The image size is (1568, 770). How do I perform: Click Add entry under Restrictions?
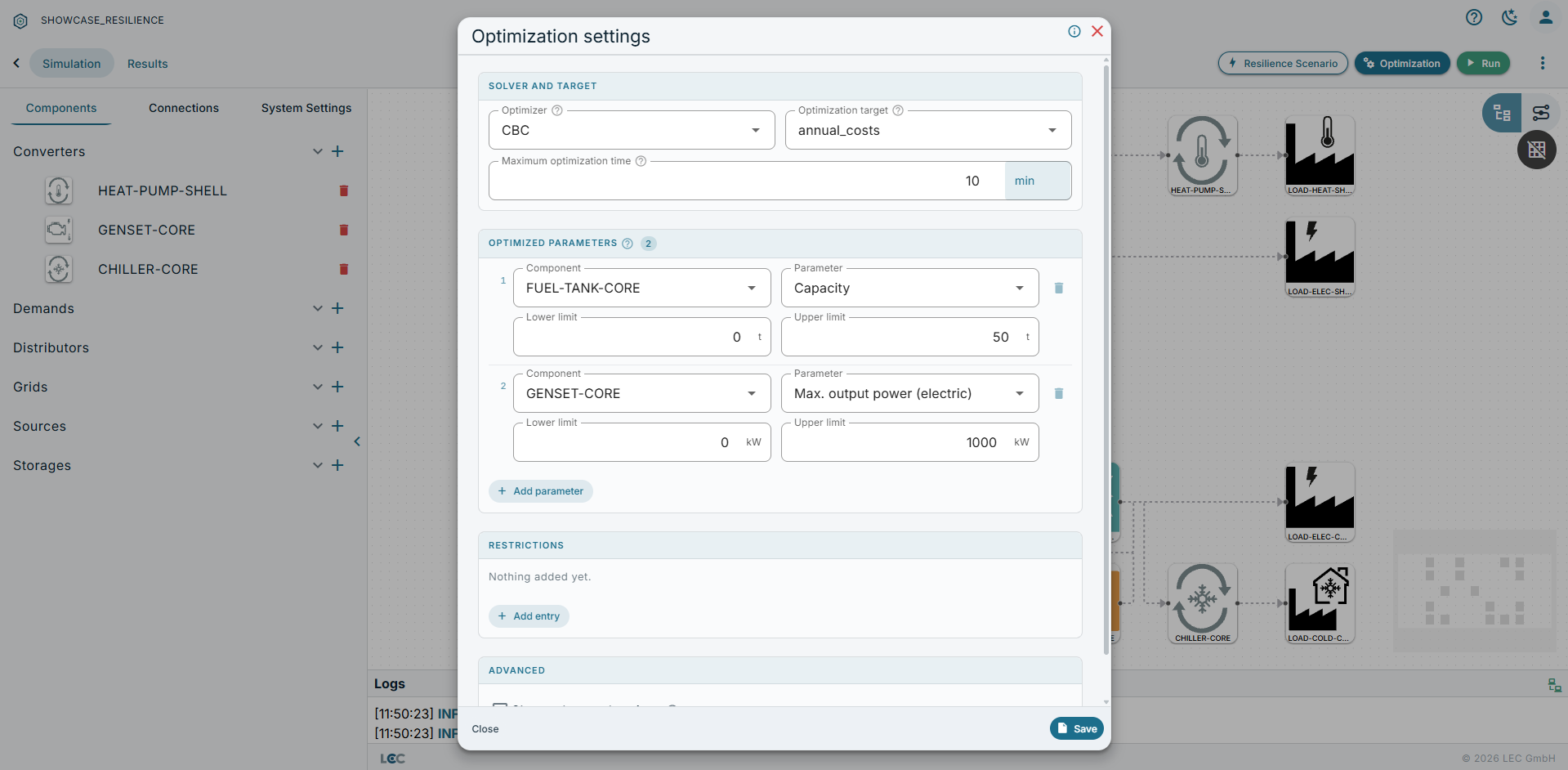point(529,616)
